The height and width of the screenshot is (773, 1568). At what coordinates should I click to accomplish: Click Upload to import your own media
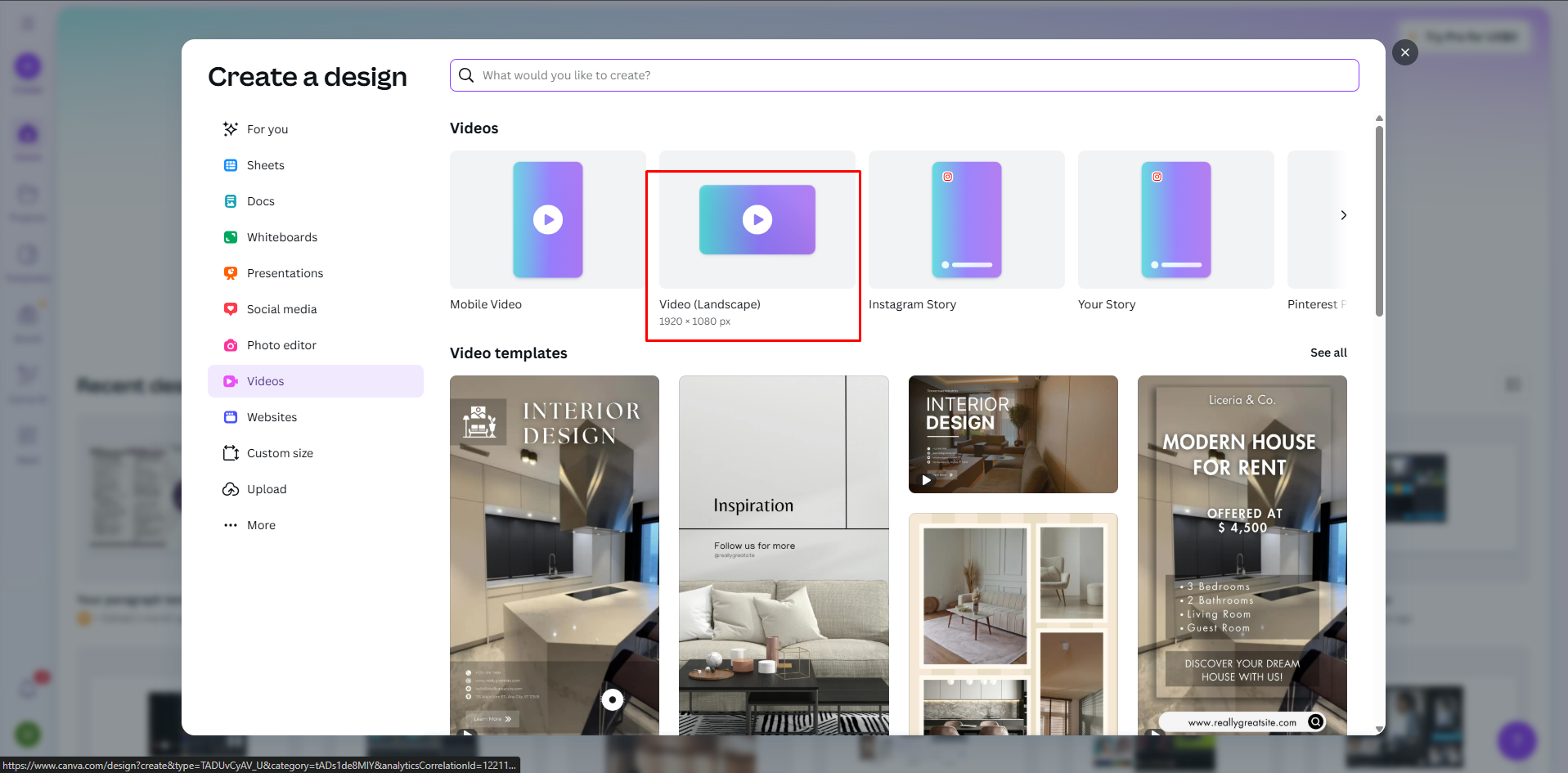pos(266,488)
